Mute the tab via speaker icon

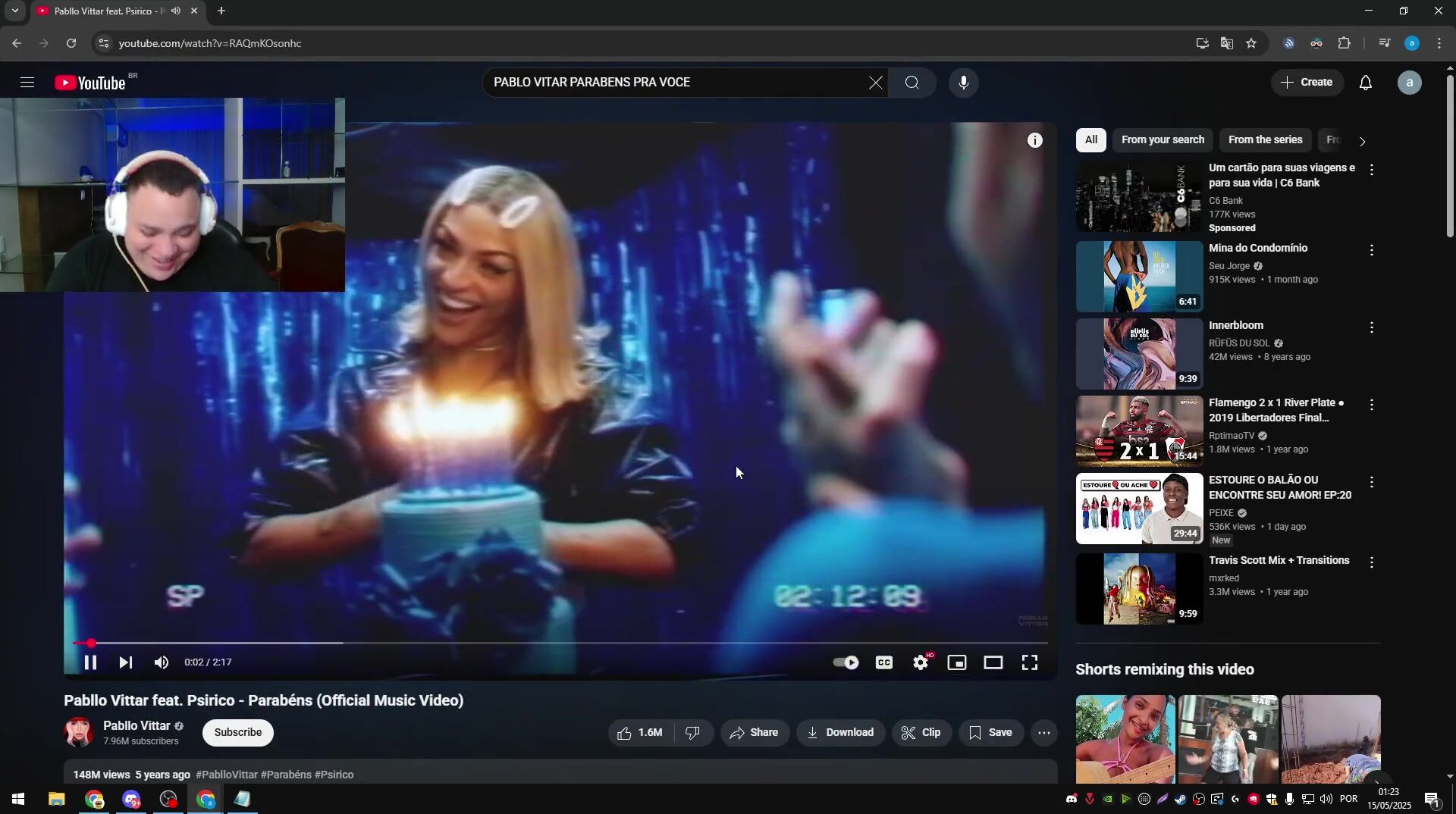176,11
